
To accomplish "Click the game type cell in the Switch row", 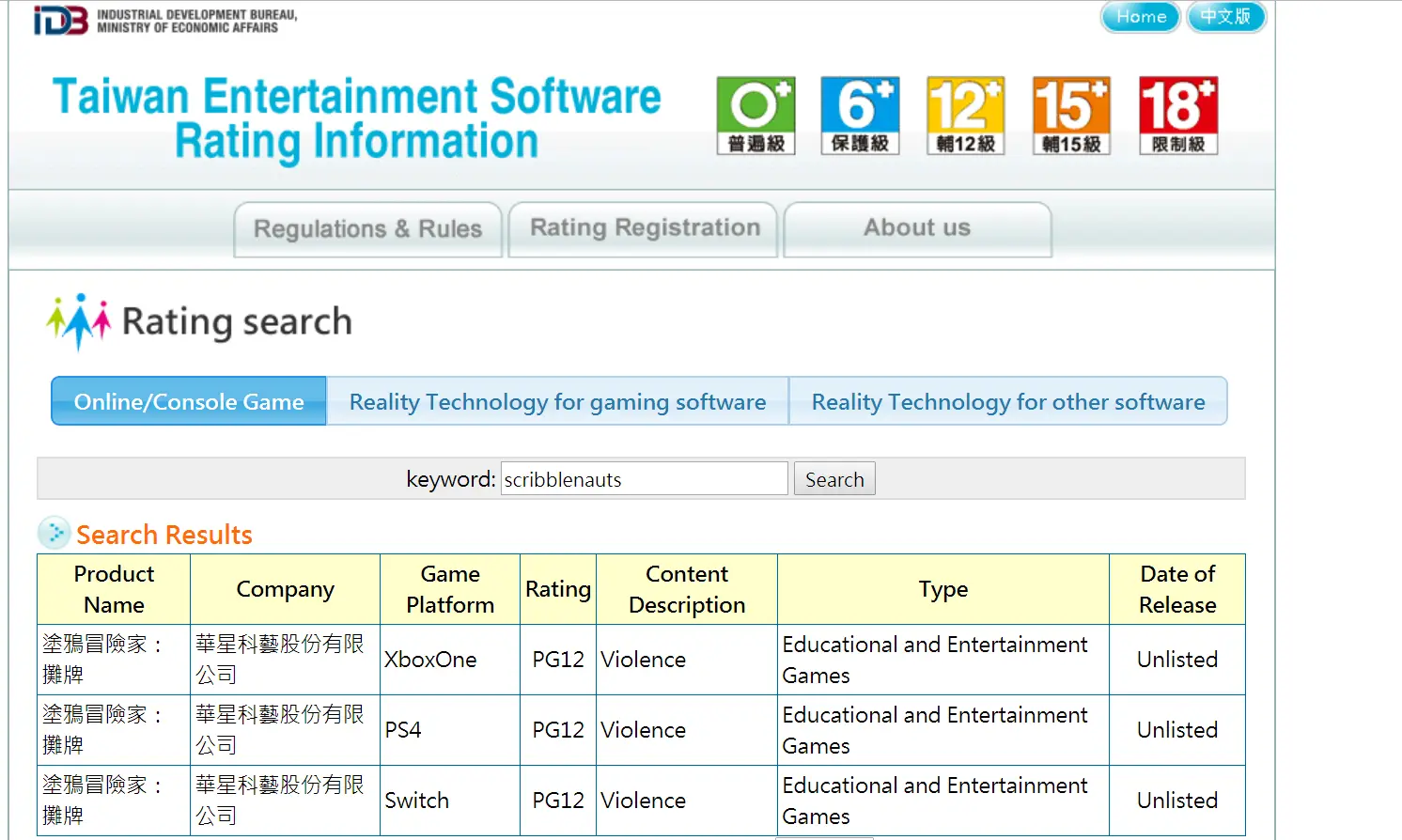I will pos(943,801).
